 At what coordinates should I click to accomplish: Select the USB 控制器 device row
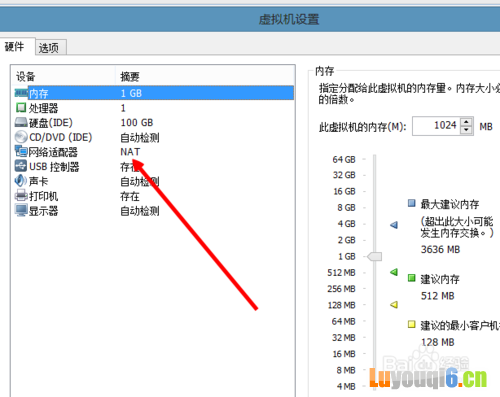tap(153, 167)
